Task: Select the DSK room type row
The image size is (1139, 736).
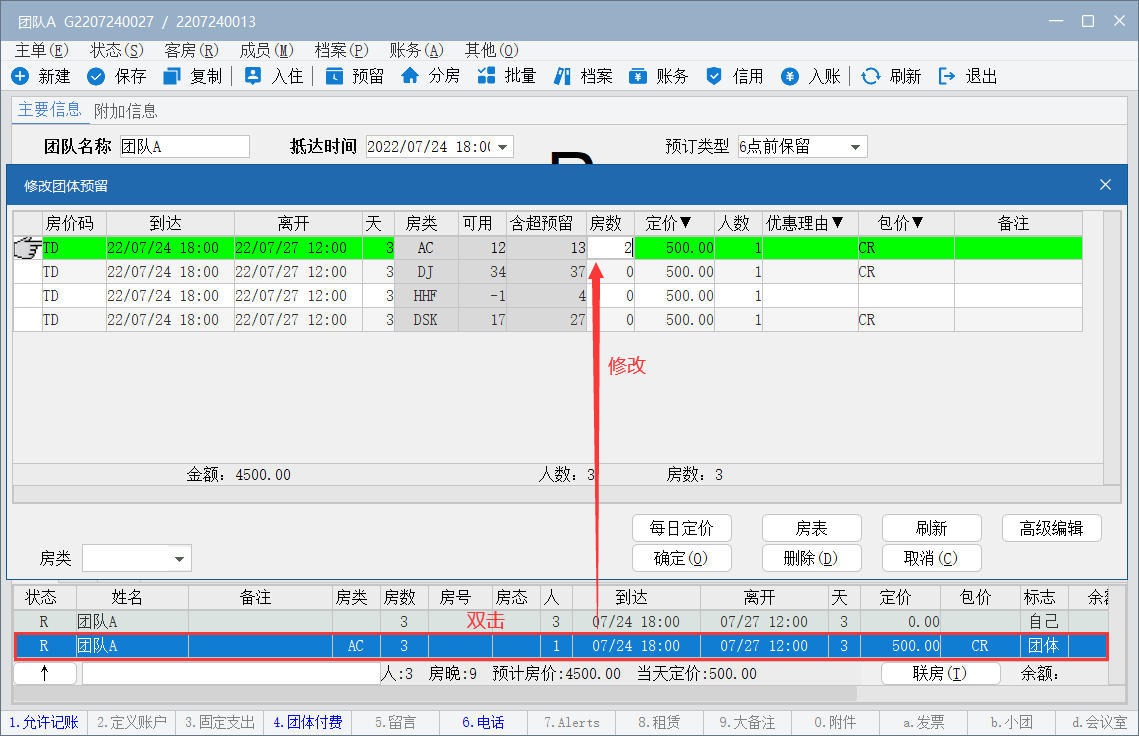Action: [x=548, y=320]
